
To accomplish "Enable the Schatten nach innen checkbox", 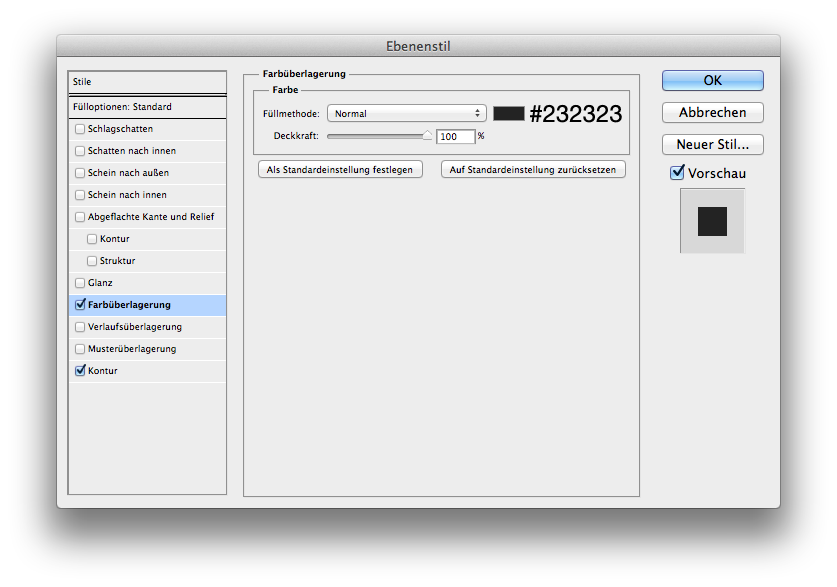I will click(80, 151).
